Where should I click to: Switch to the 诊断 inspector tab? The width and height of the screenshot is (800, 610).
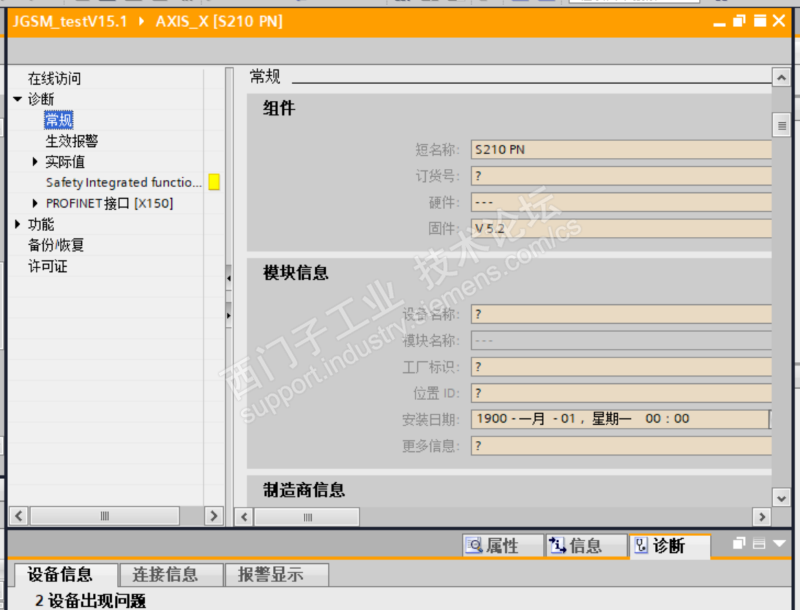670,546
